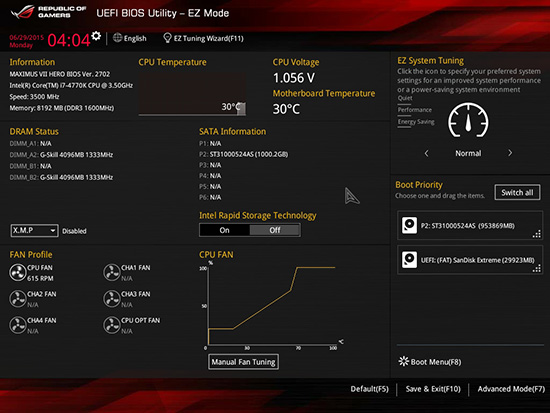The height and width of the screenshot is (413, 550).
Task: Select UEFI: (FAT) SanDisk Extreme boot entry
Action: point(470,260)
